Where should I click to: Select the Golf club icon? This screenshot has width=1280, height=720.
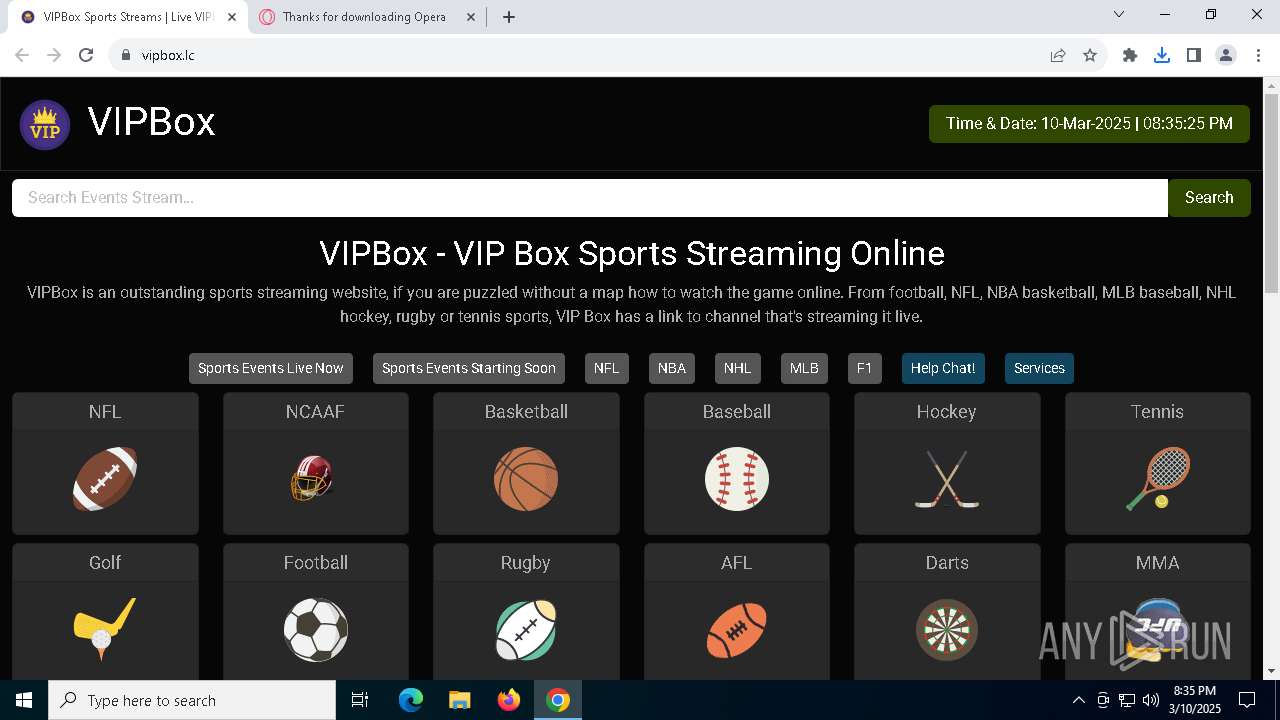(105, 630)
